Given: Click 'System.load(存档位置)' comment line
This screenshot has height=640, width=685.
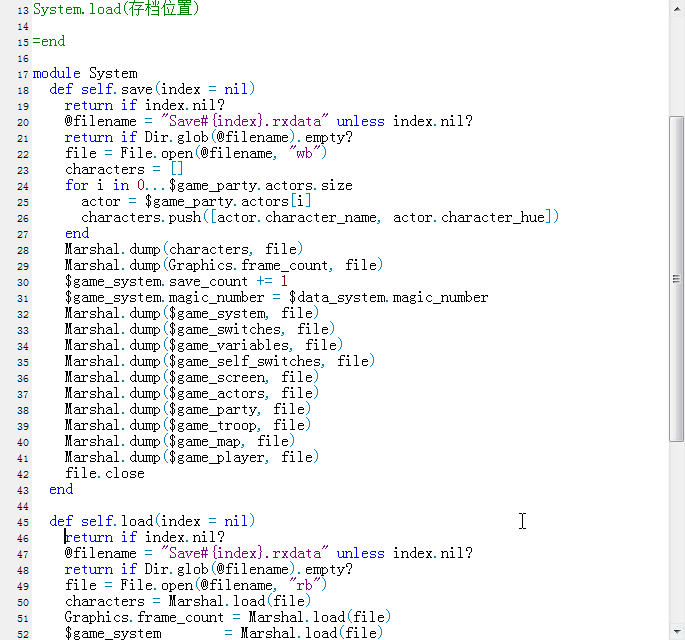Looking at the screenshot, I should click(116, 9).
